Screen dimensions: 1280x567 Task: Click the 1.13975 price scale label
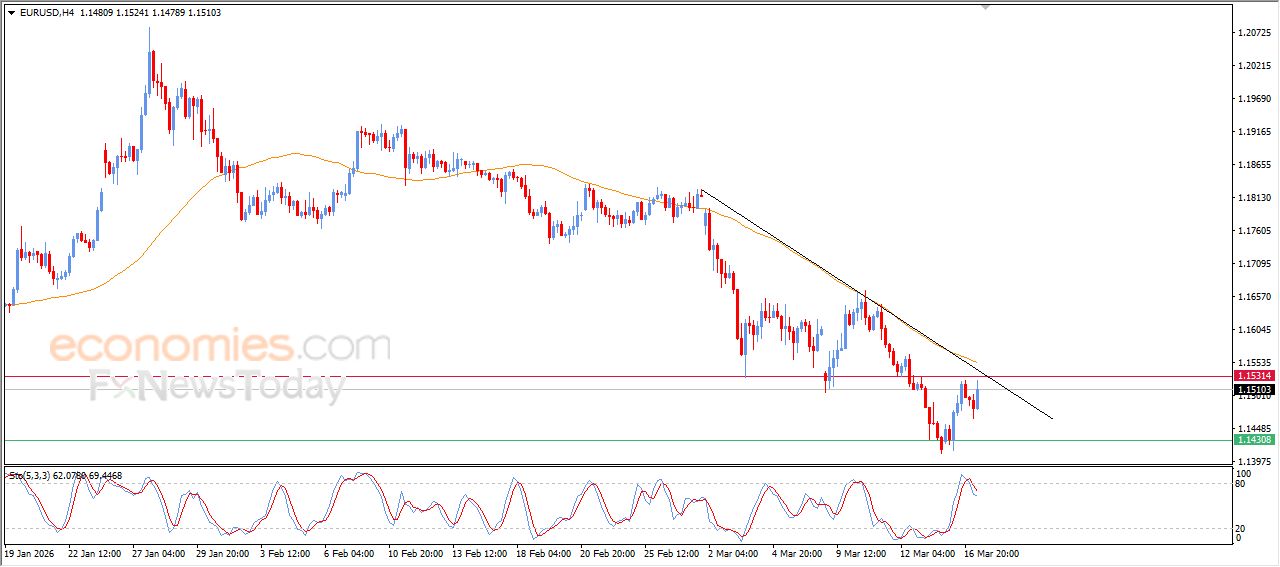1253,461
